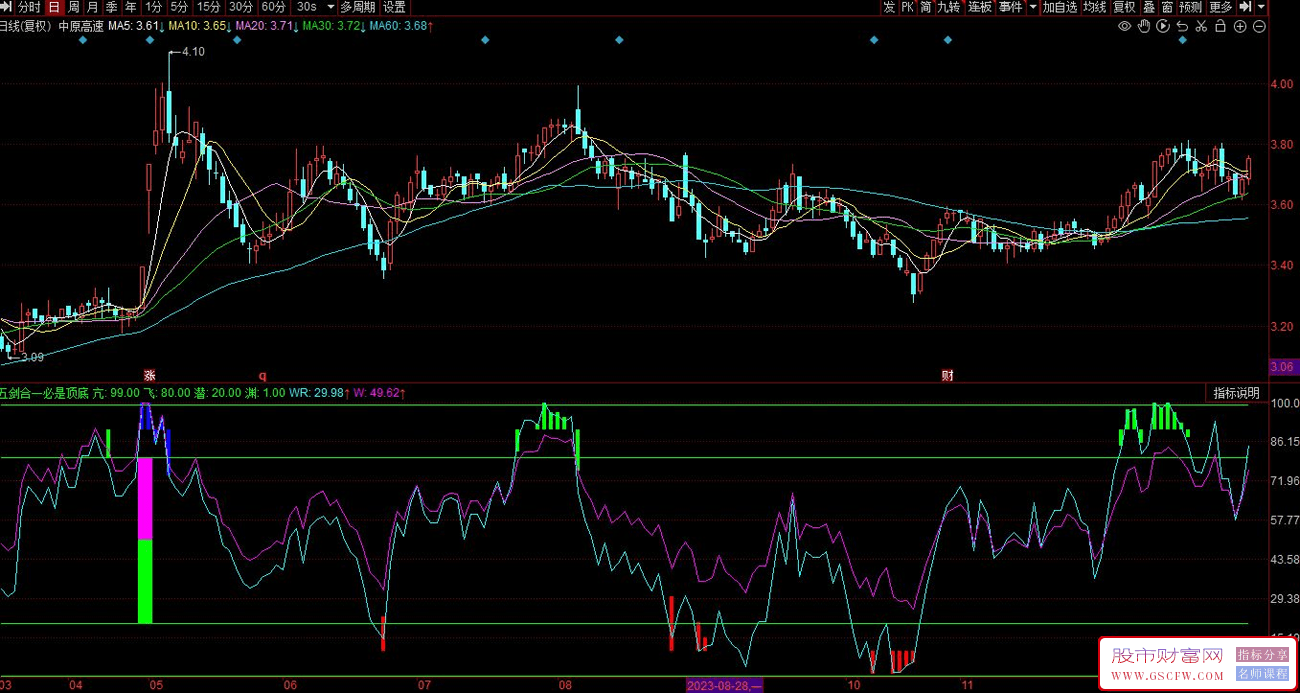Click the arrow-to-bar icon next to 更多

pos(1246,7)
